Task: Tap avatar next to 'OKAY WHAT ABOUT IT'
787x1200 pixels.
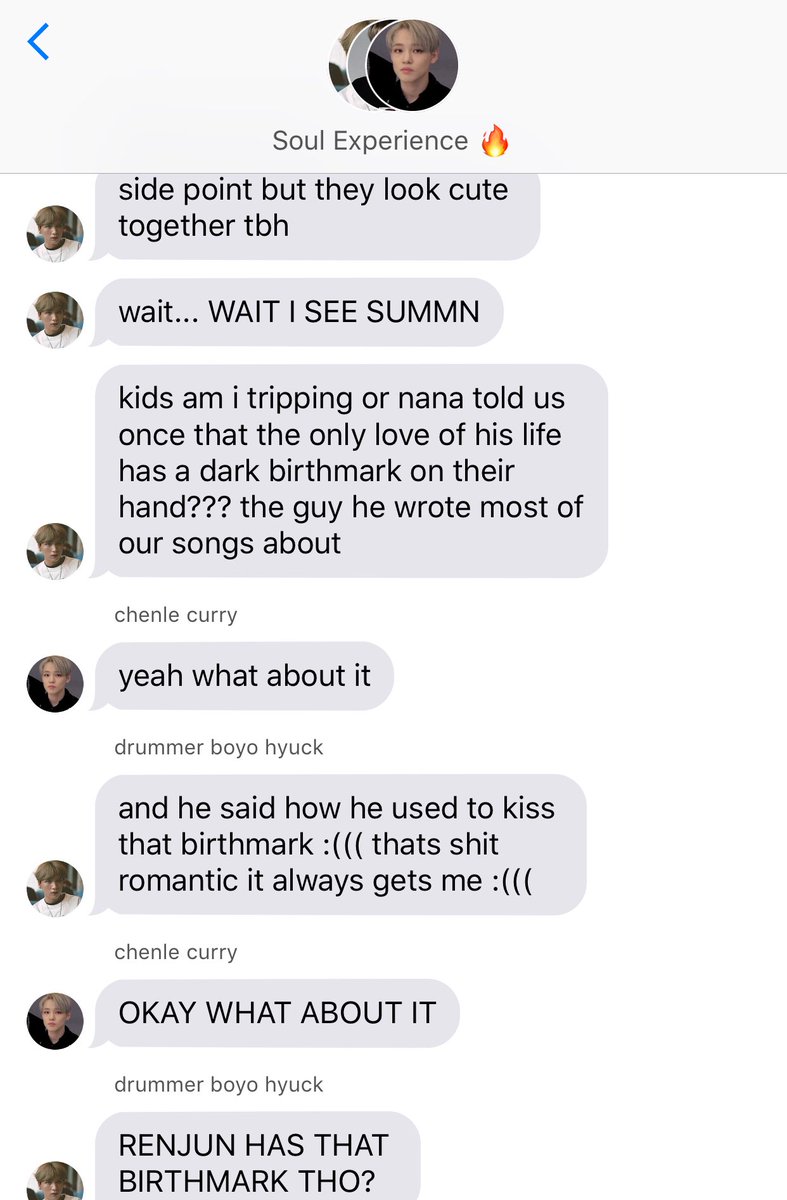Action: [x=55, y=1021]
